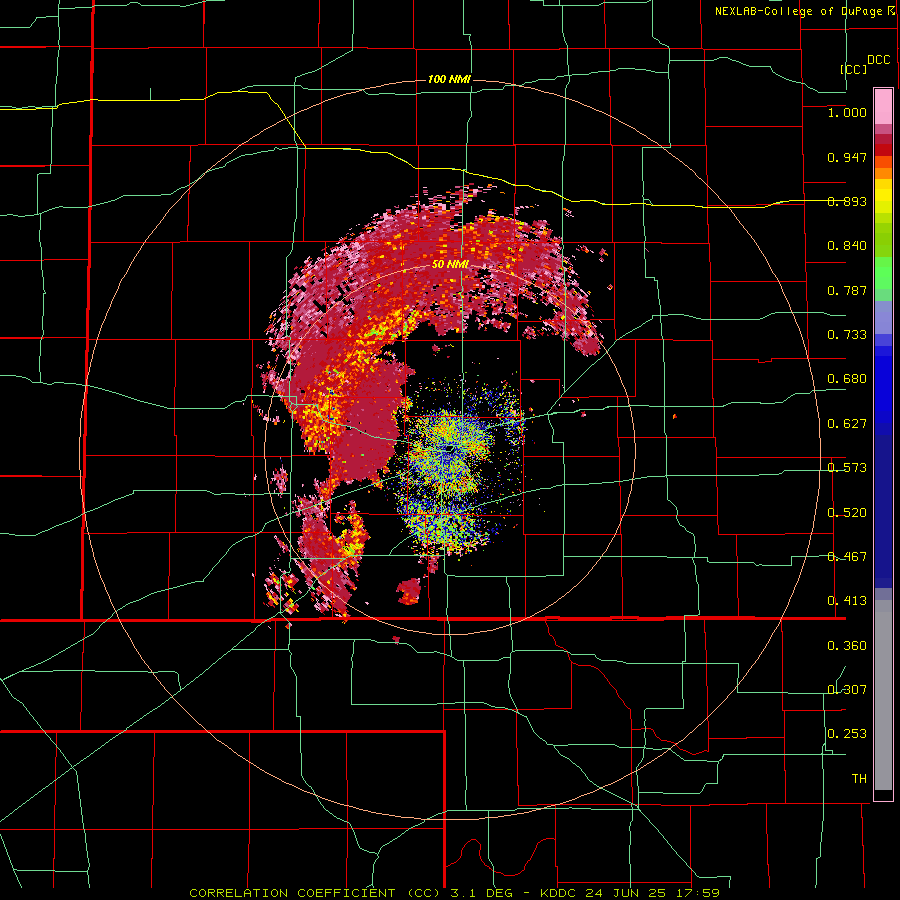Image resolution: width=900 pixels, height=900 pixels.
Task: Pick the periwinkle swatch on color bar
Action: coord(883,317)
